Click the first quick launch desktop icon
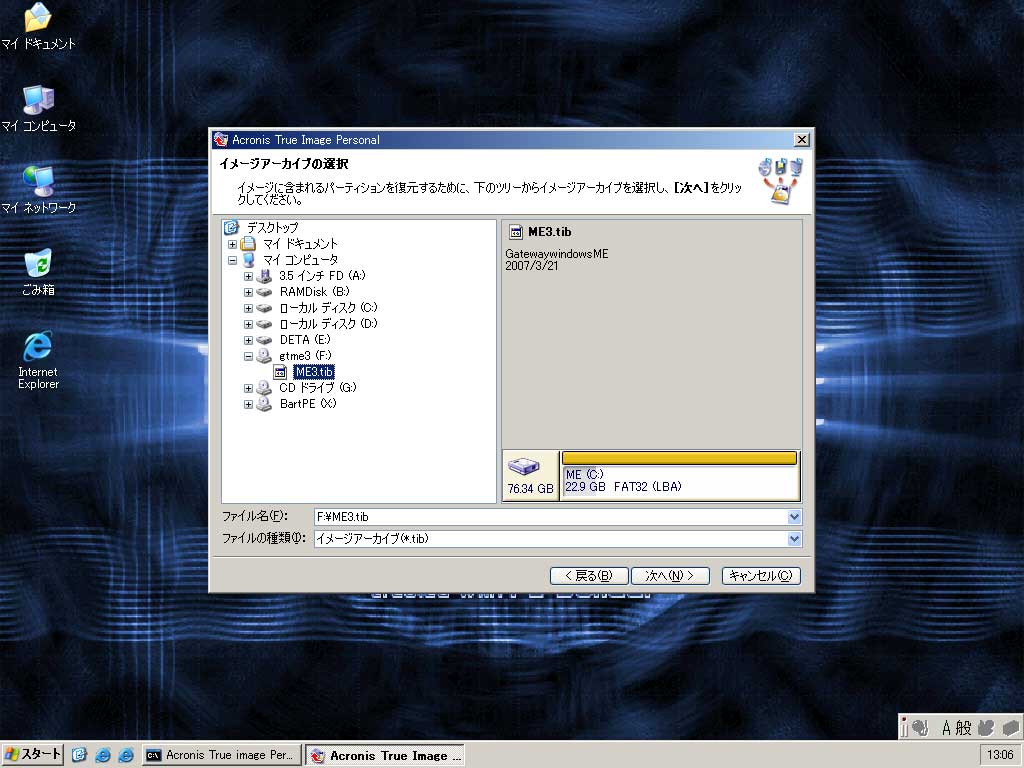 pos(79,755)
